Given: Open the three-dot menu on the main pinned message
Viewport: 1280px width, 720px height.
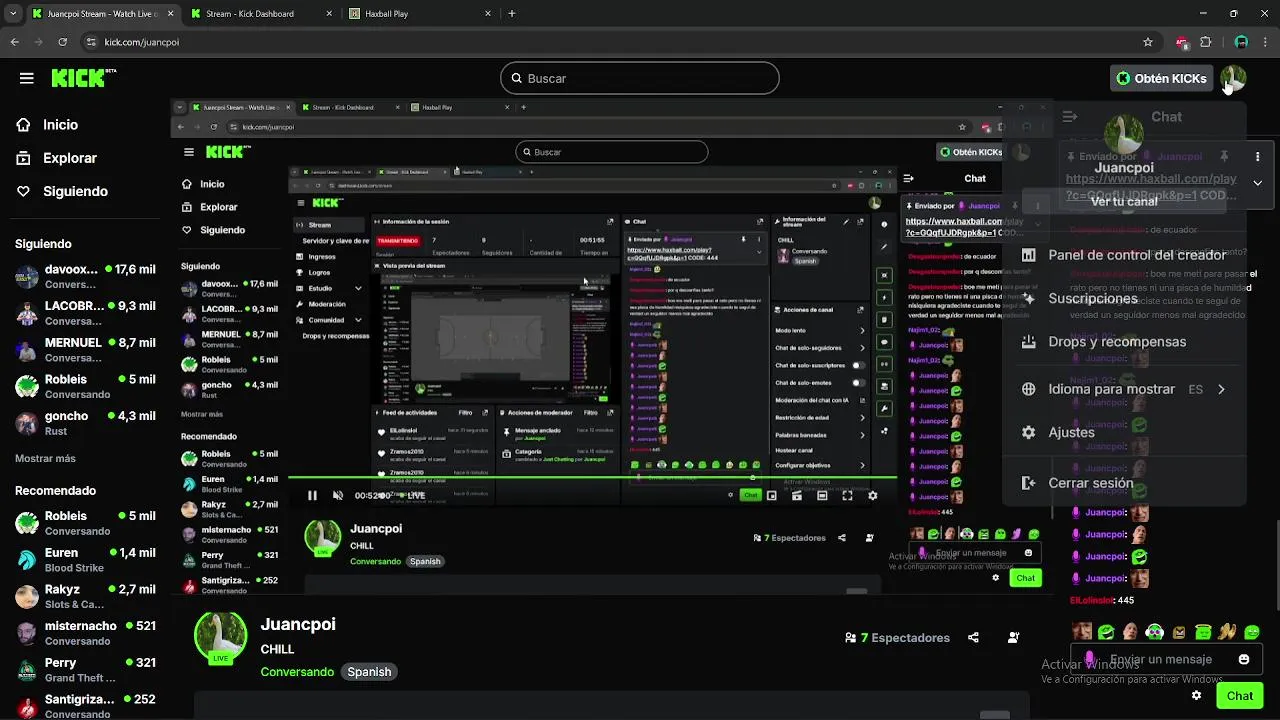Looking at the screenshot, I should tap(1257, 157).
